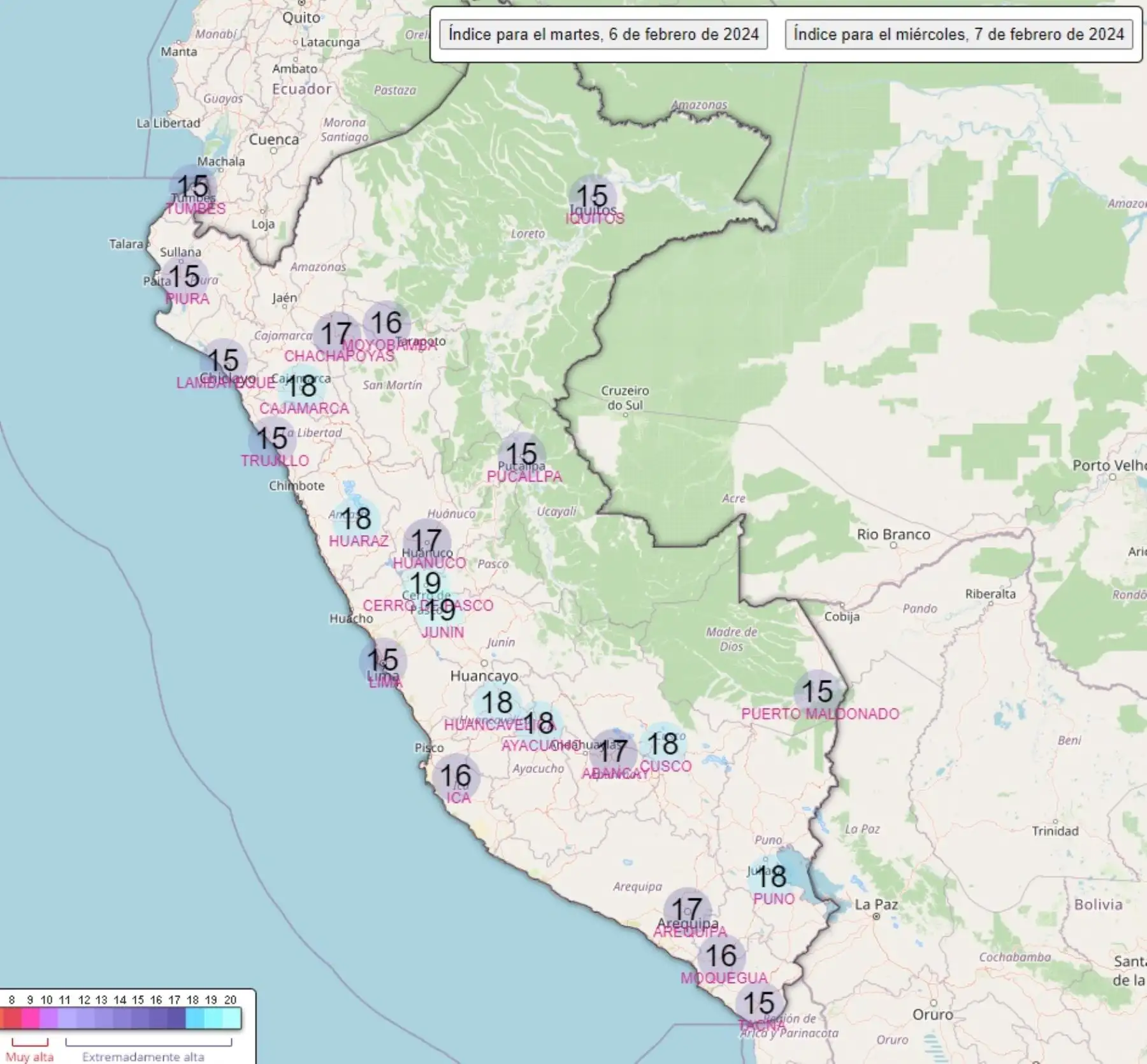
Task: Select the Cusco marker showing 18
Action: 663,745
